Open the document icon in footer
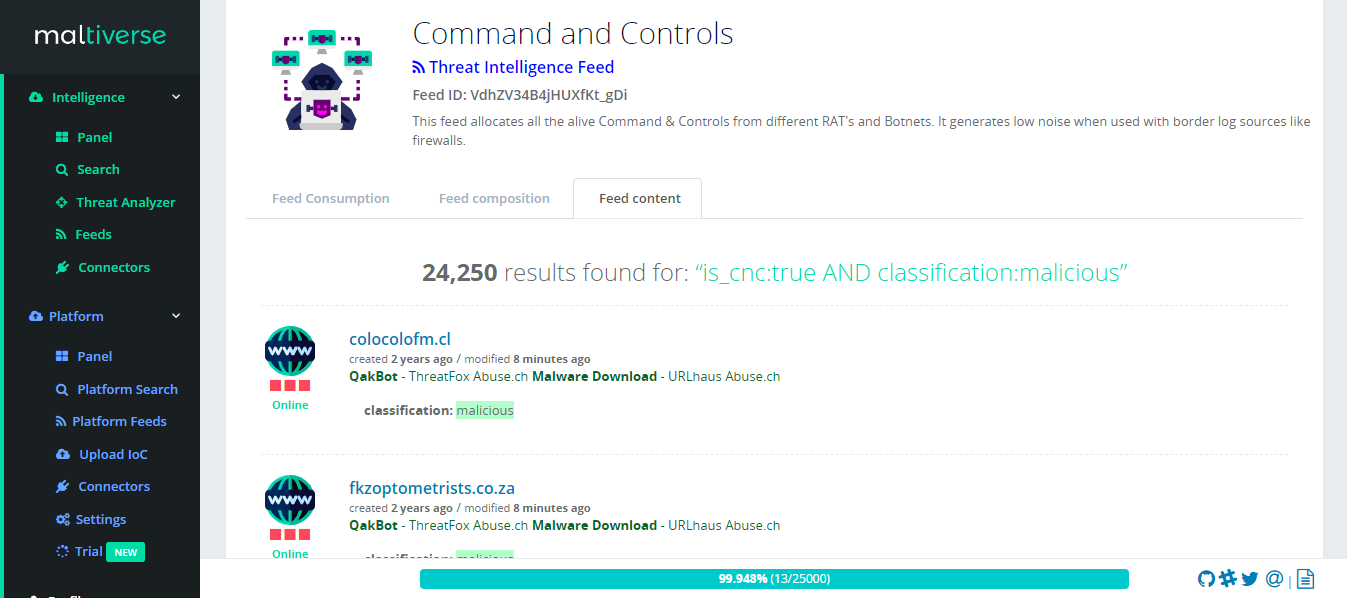The height and width of the screenshot is (598, 1347). 1306,579
